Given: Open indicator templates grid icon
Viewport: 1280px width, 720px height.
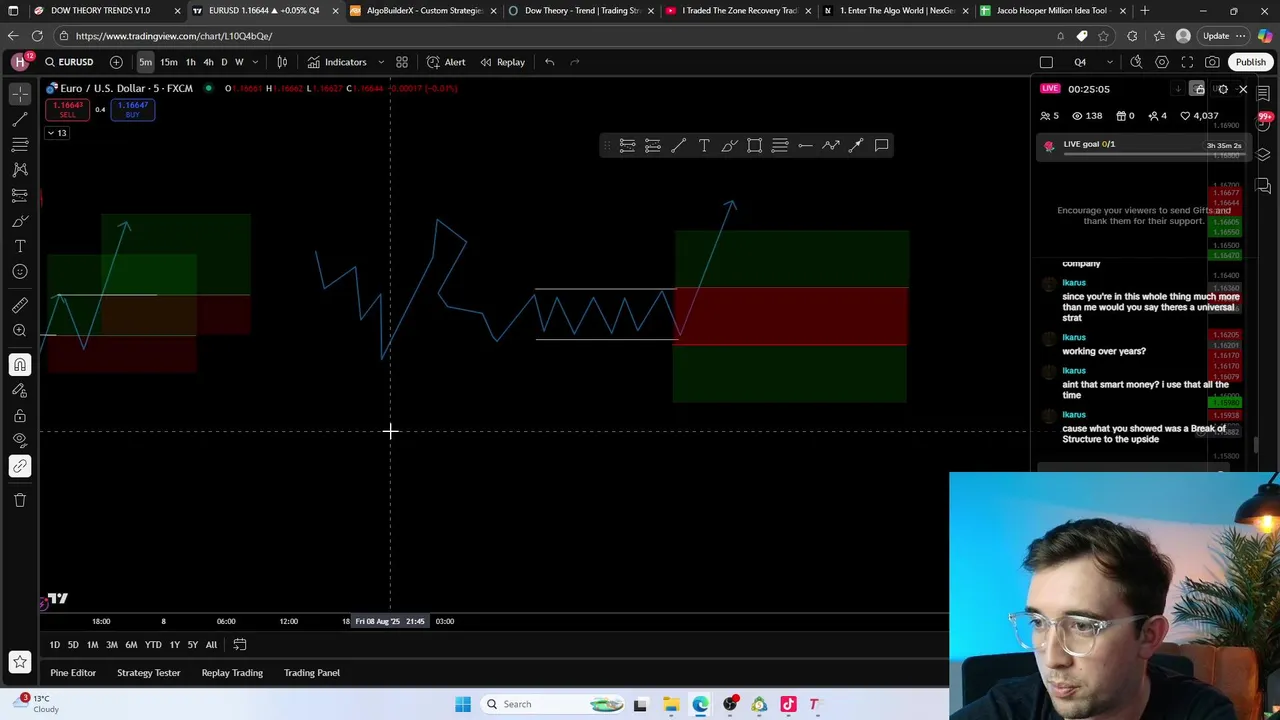Looking at the screenshot, I should [402, 62].
